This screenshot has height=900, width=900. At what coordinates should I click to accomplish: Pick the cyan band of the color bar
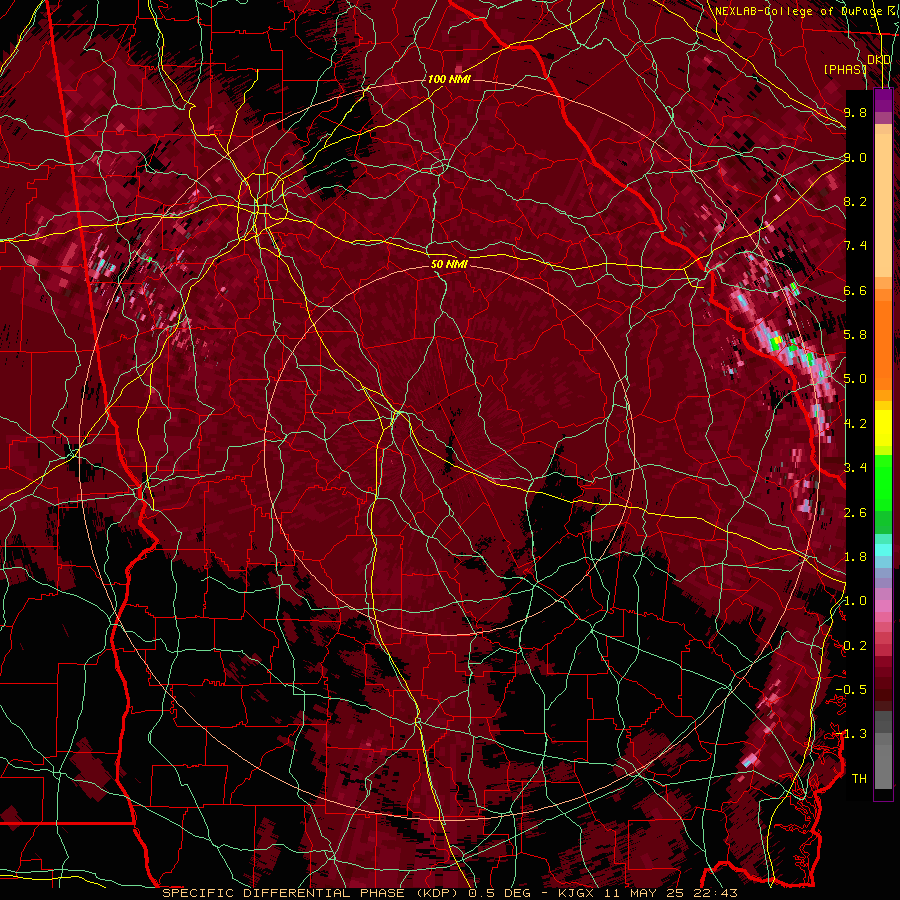[x=883, y=549]
